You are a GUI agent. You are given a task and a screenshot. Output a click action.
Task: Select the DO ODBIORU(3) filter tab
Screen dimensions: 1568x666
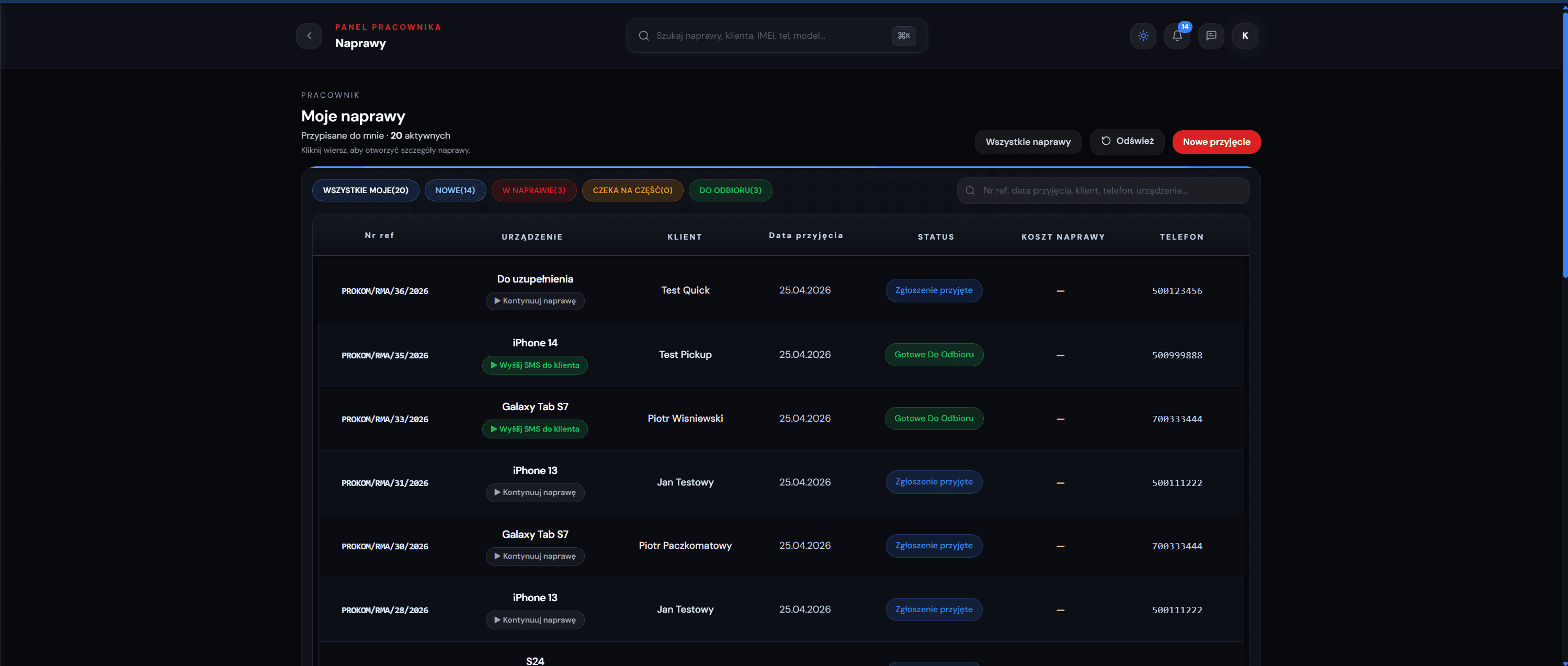click(731, 190)
